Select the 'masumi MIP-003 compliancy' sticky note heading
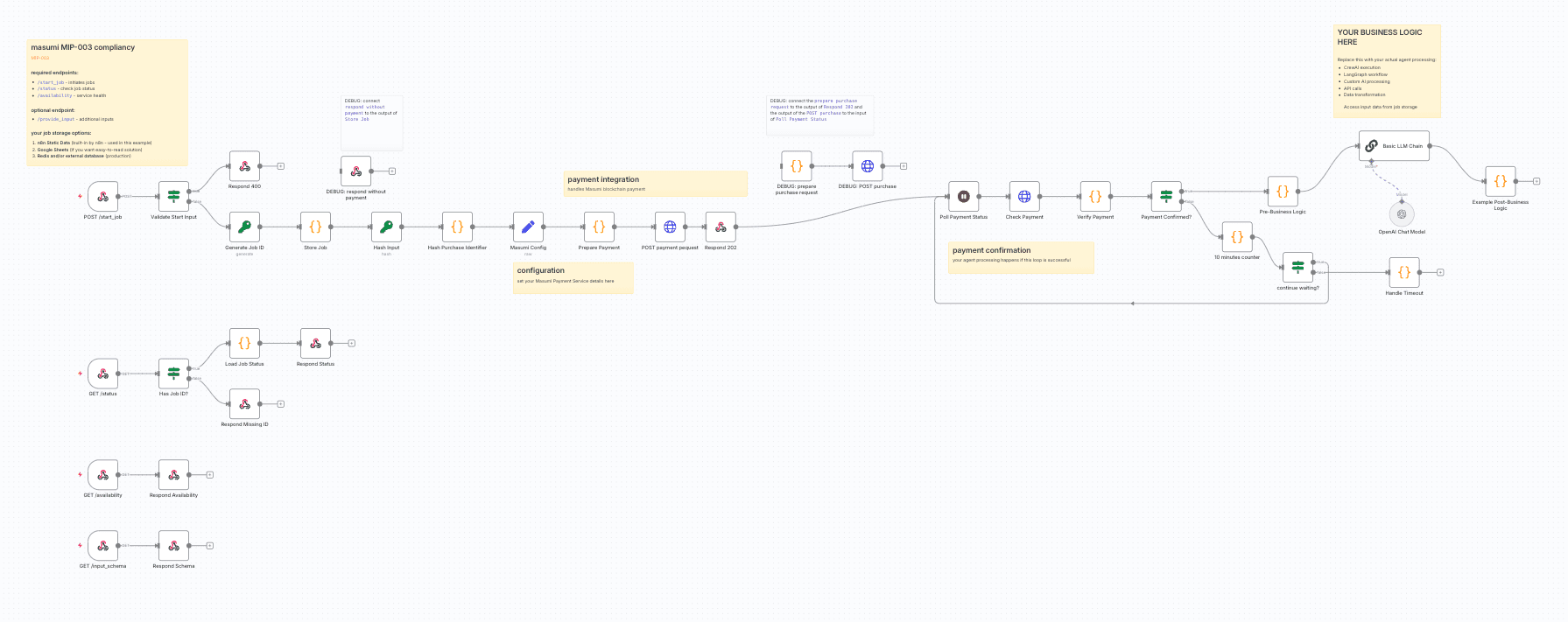Viewport: 1568px width, 622px height. click(83, 47)
